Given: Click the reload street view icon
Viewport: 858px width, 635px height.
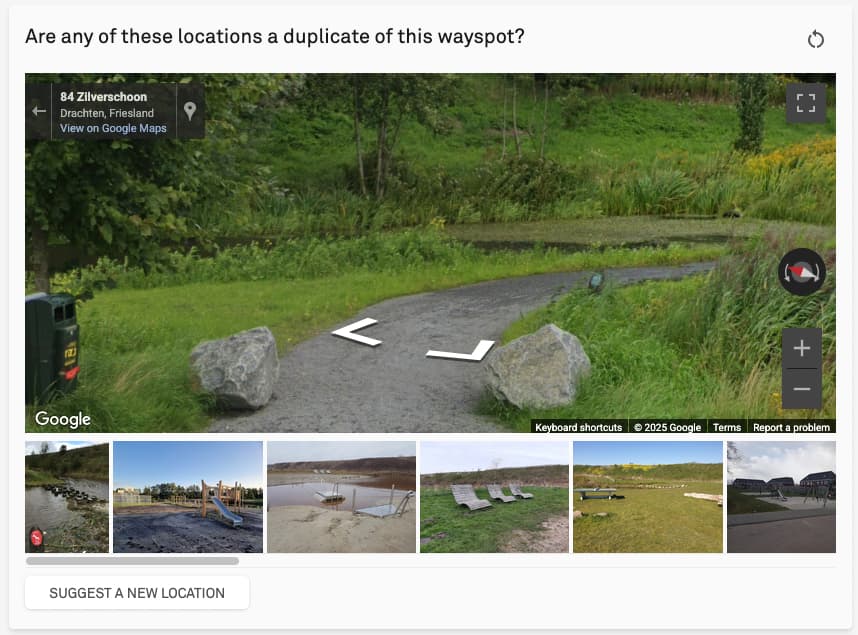Looking at the screenshot, I should (x=815, y=39).
